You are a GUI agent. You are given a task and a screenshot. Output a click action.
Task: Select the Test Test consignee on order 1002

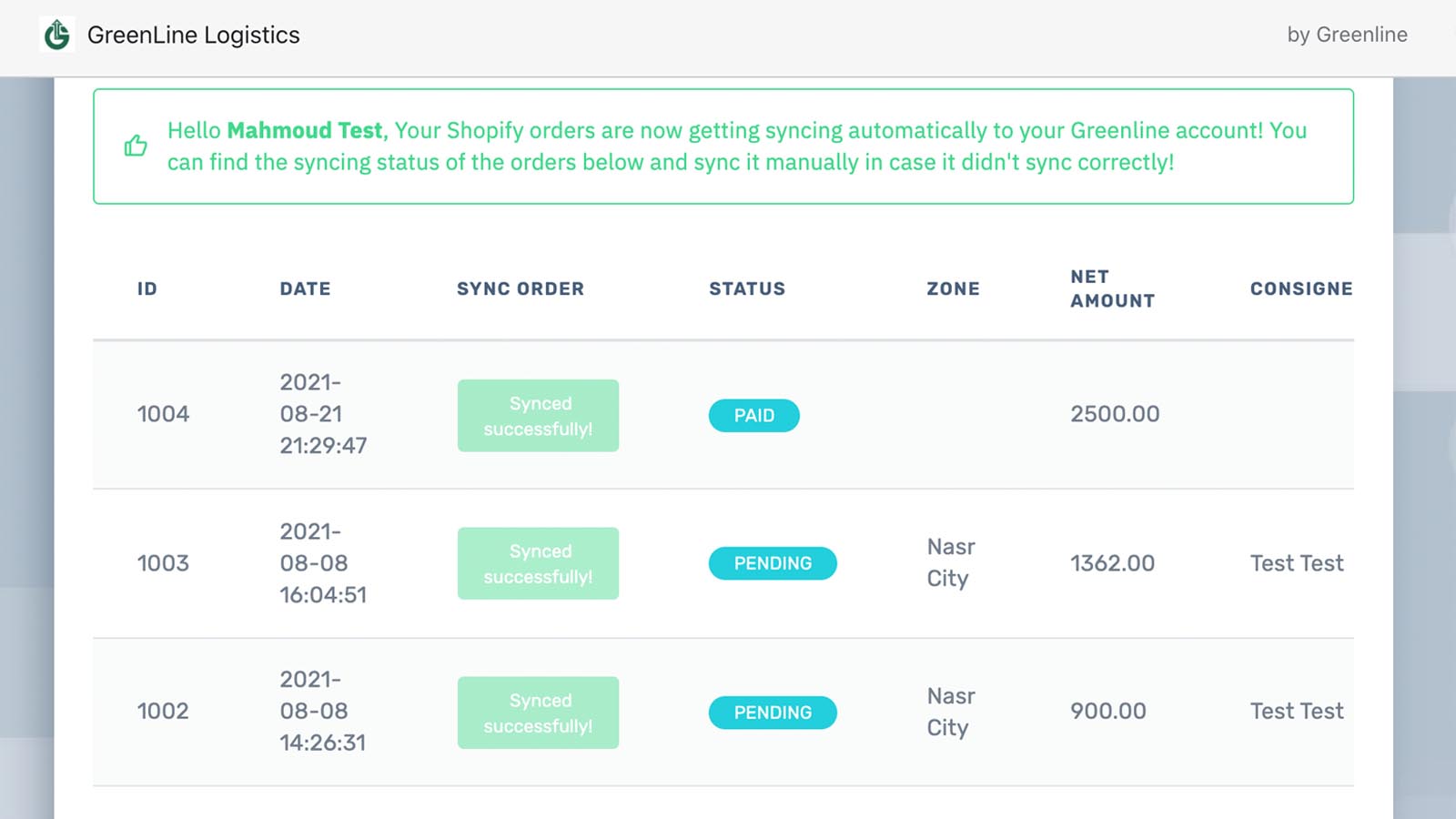click(x=1297, y=713)
